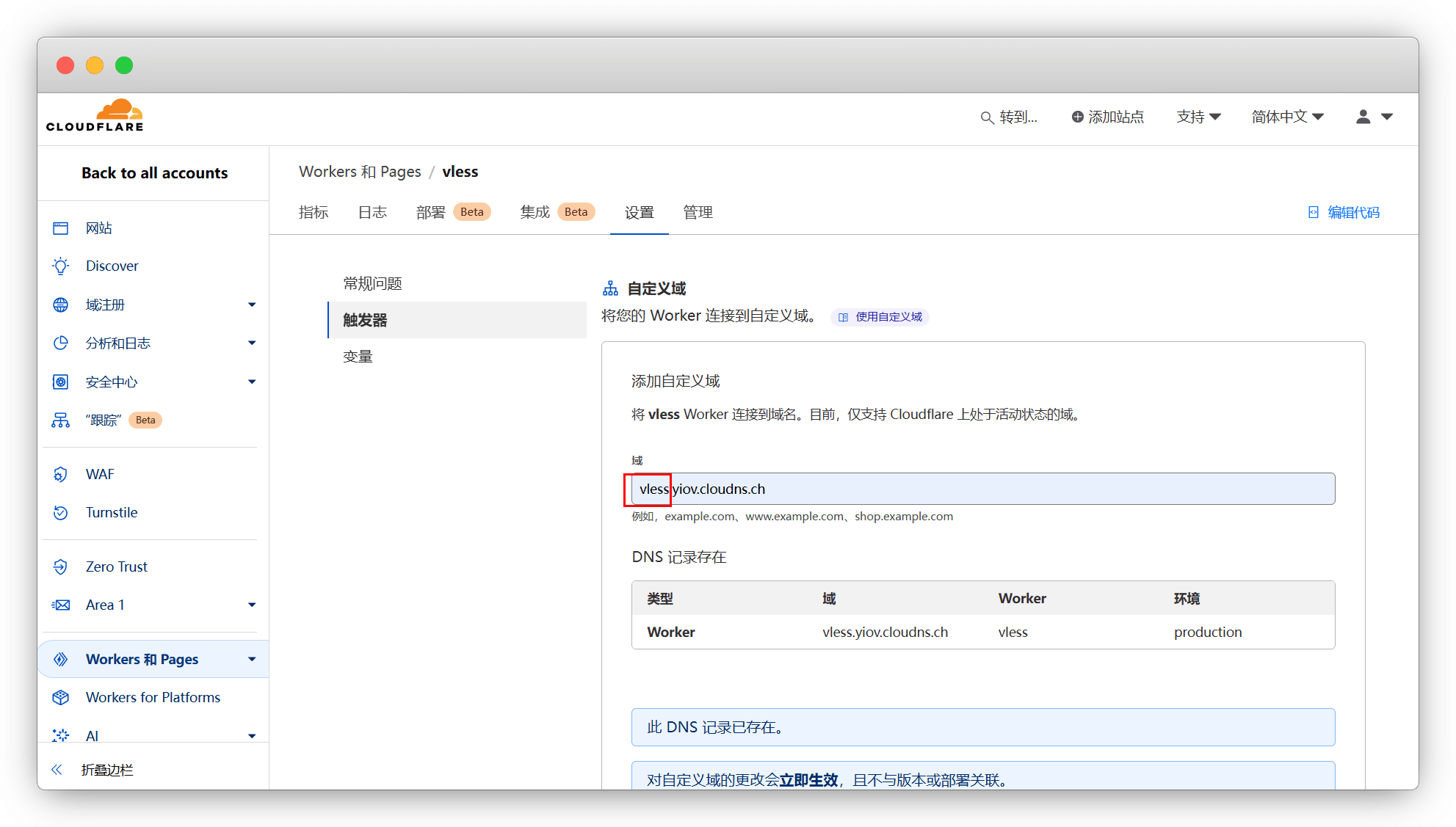Click the Turnstile icon in the sidebar

point(61,513)
